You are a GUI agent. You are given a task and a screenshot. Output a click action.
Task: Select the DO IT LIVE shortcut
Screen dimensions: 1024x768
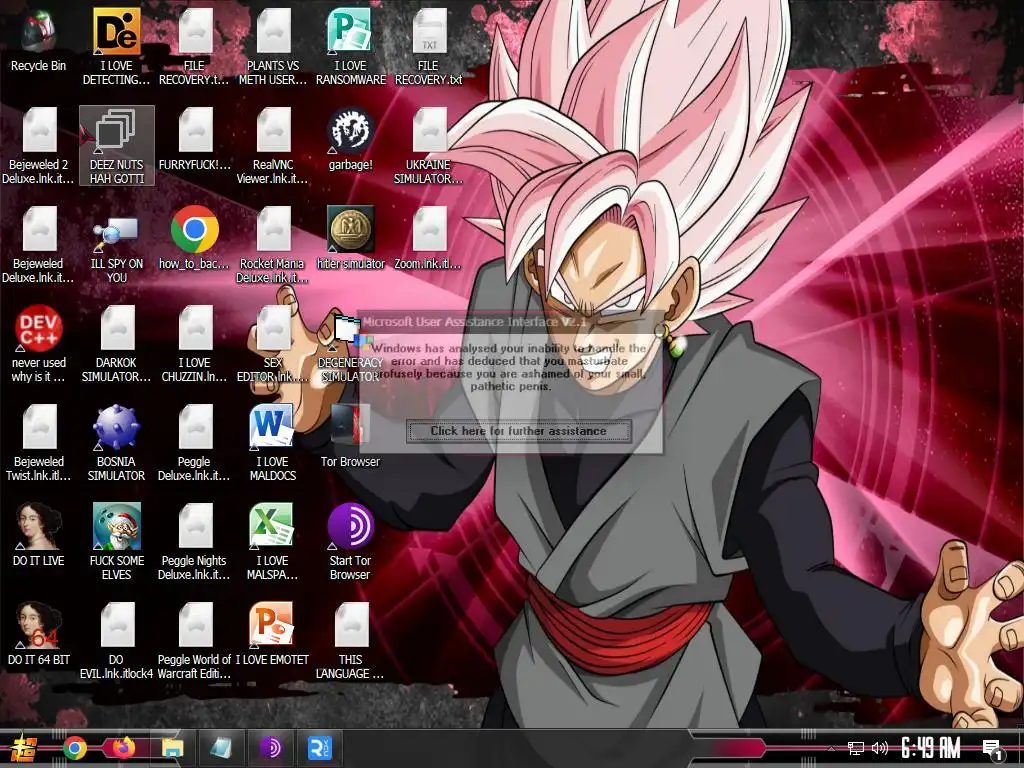[x=38, y=536]
